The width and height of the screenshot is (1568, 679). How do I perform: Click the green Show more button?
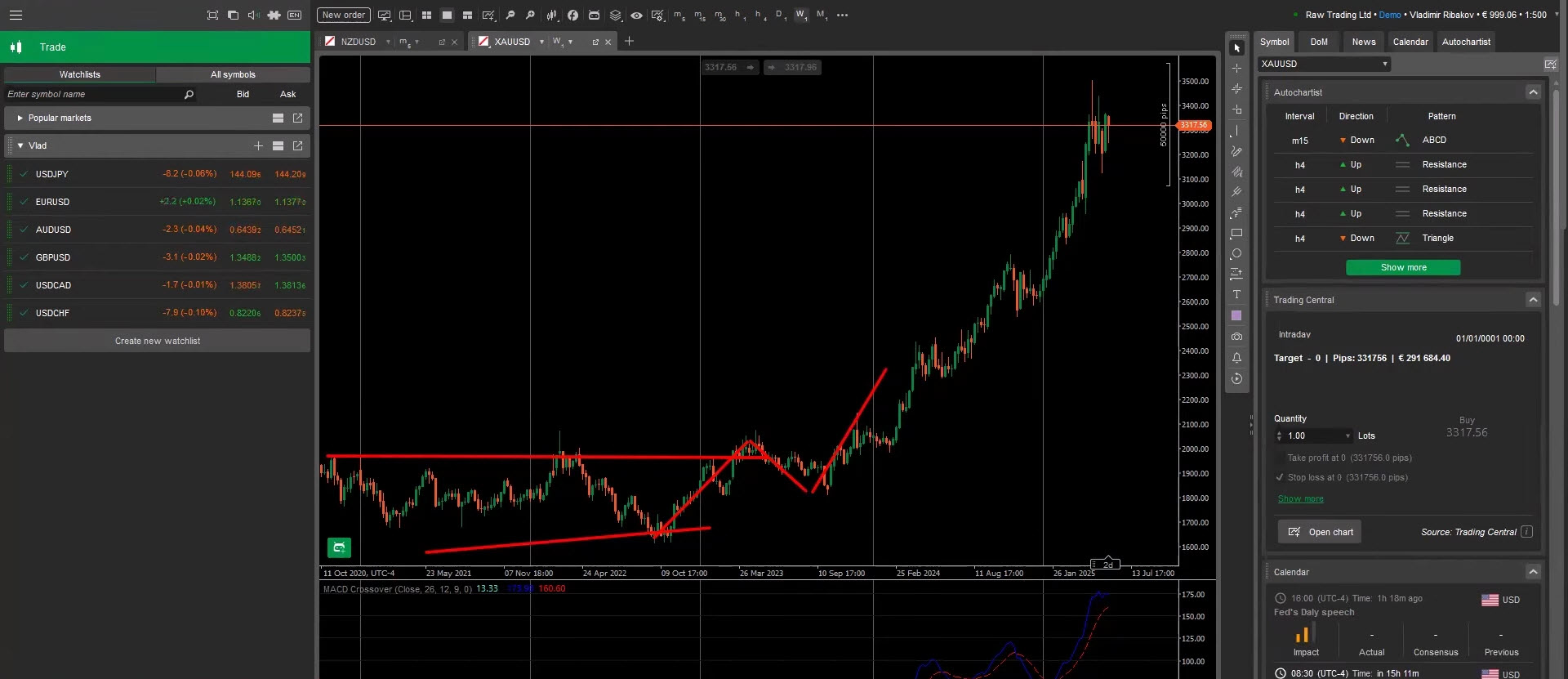coord(1403,267)
